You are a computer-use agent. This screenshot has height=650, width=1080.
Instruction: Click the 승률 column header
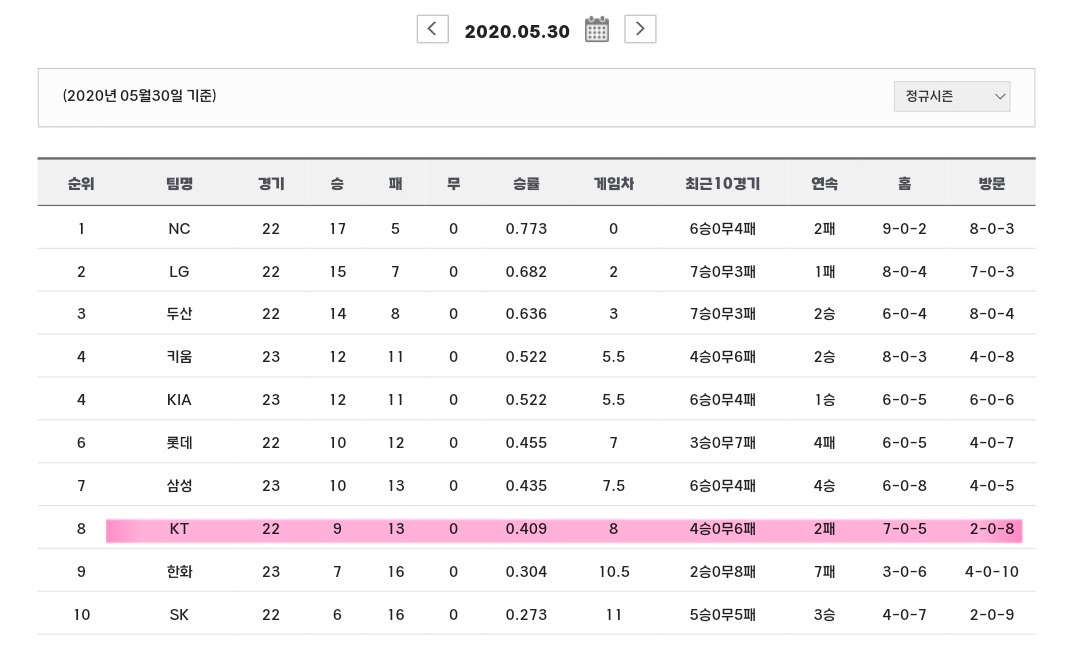coord(526,184)
